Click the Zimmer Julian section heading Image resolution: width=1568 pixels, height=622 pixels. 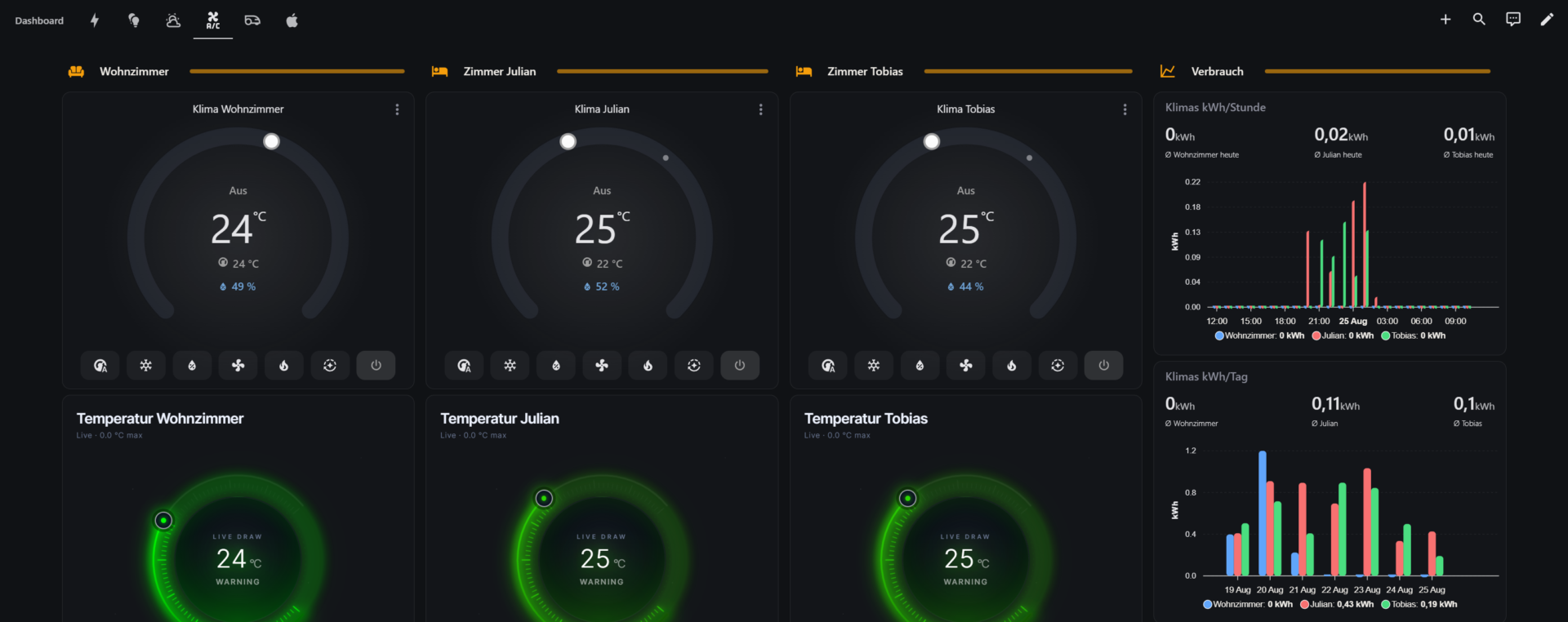500,72
